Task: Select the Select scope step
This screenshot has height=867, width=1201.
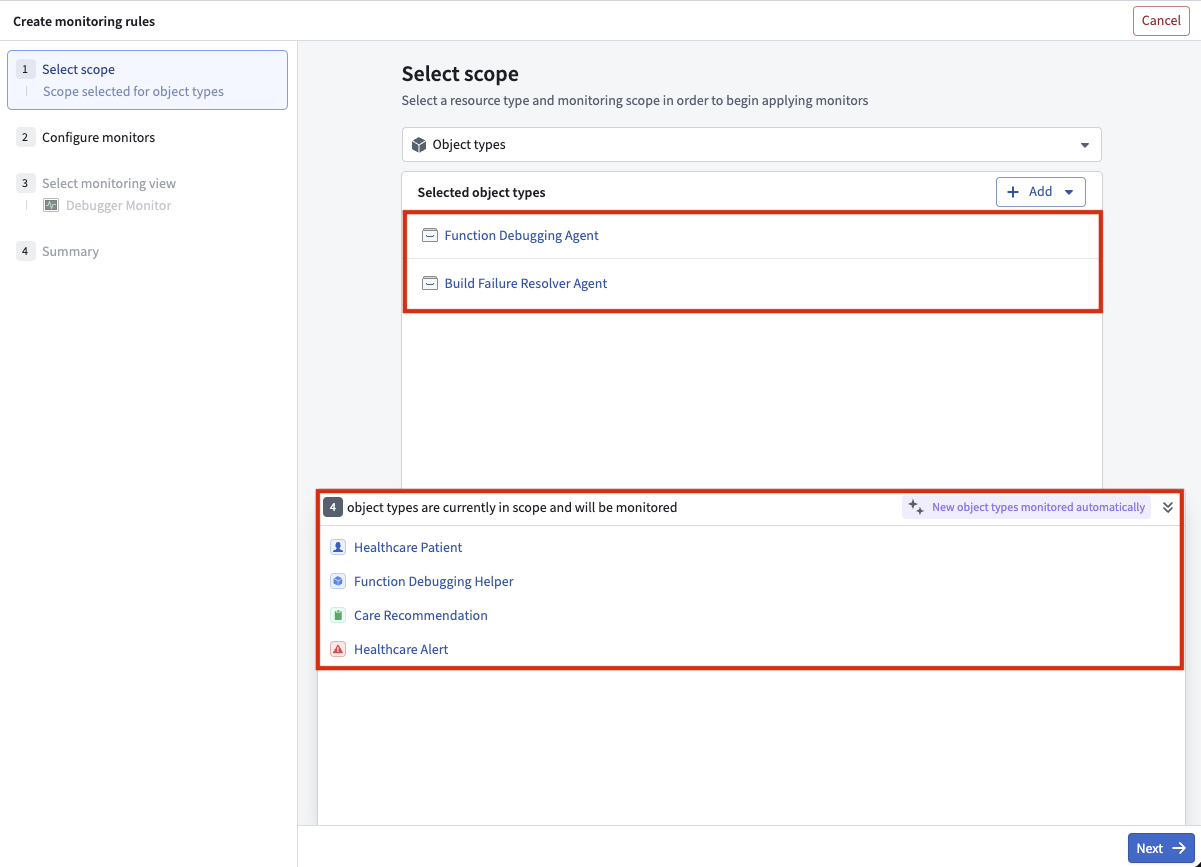Action: pos(78,70)
